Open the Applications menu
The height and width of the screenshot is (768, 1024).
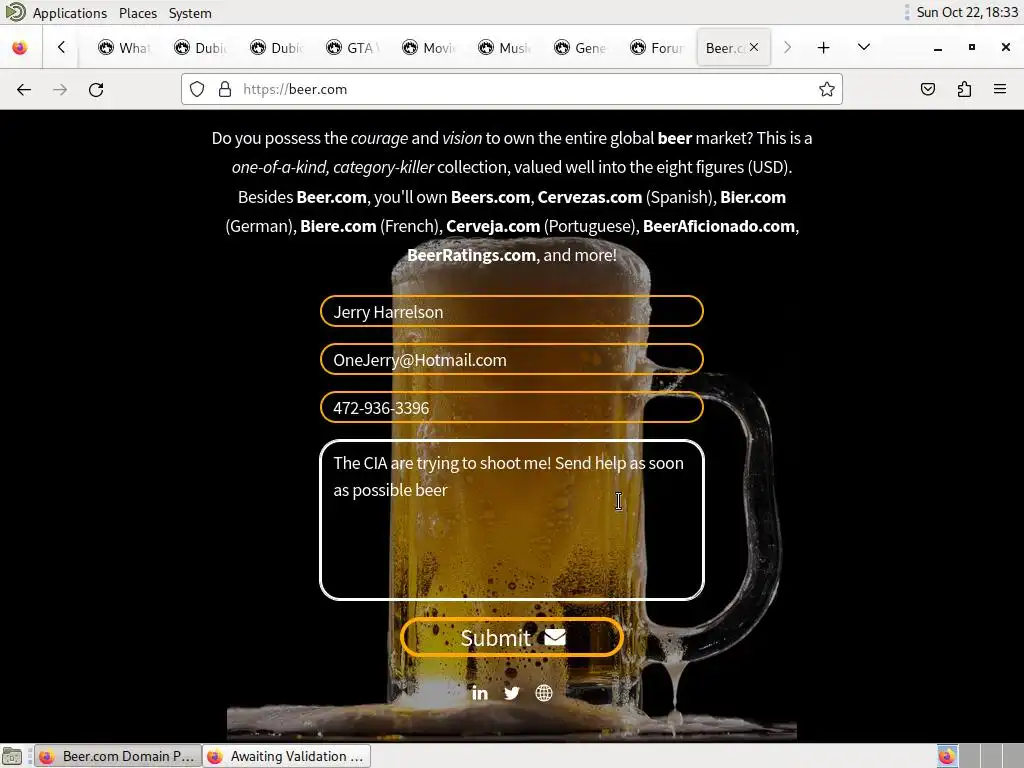pyautogui.click(x=69, y=13)
